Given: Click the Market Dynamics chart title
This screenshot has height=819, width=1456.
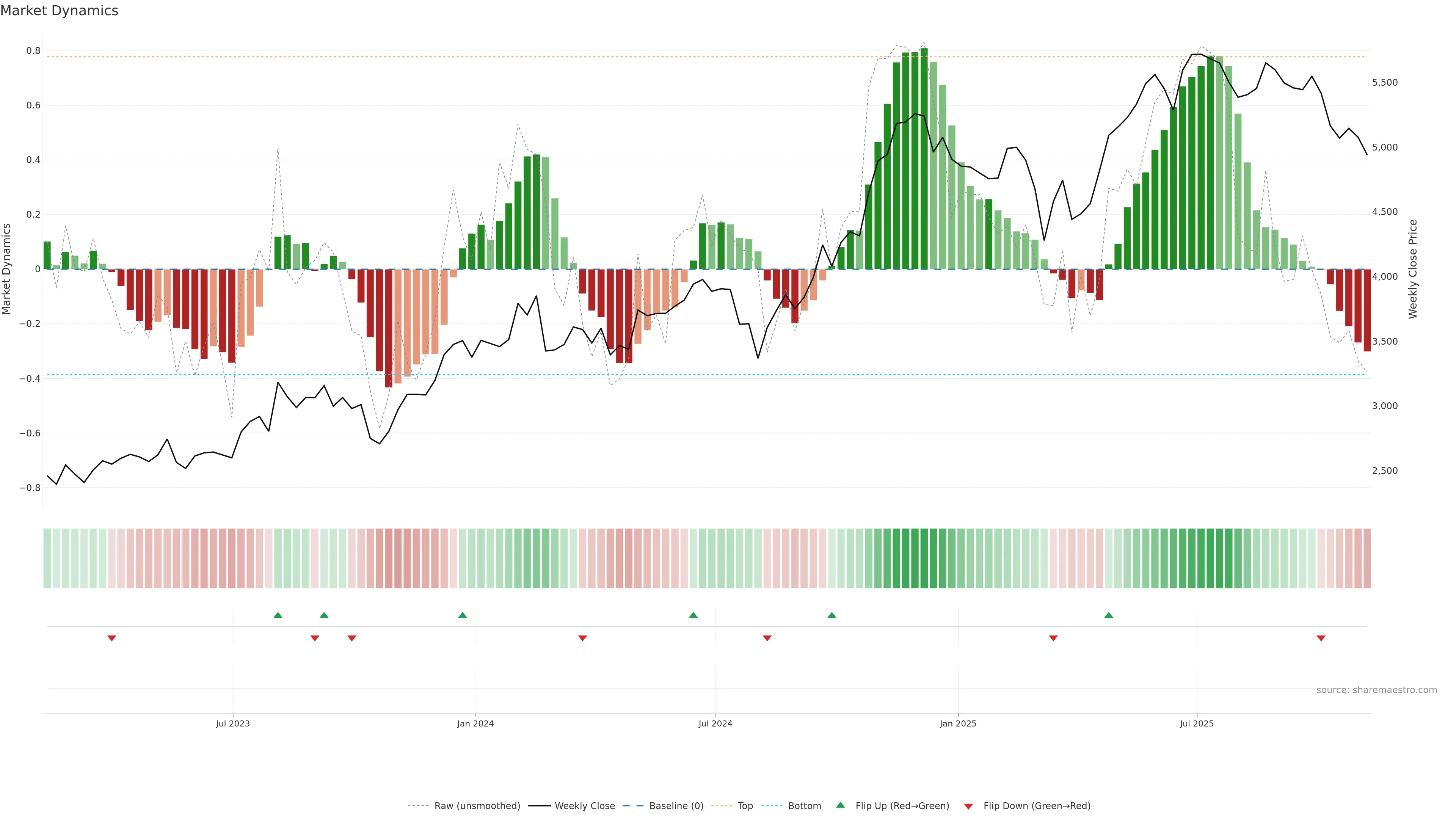Looking at the screenshot, I should pos(60,11).
